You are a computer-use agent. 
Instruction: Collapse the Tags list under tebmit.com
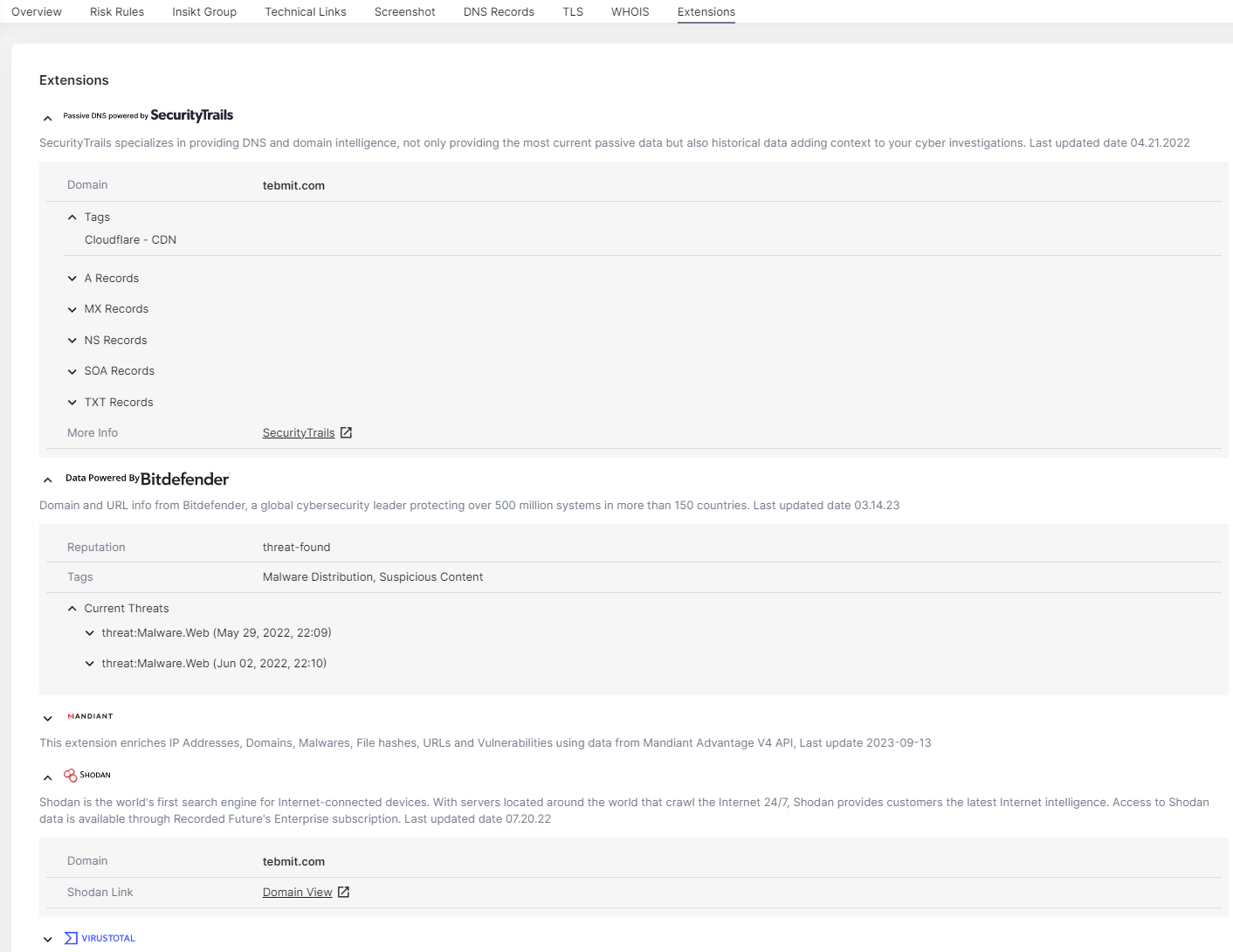tap(72, 217)
